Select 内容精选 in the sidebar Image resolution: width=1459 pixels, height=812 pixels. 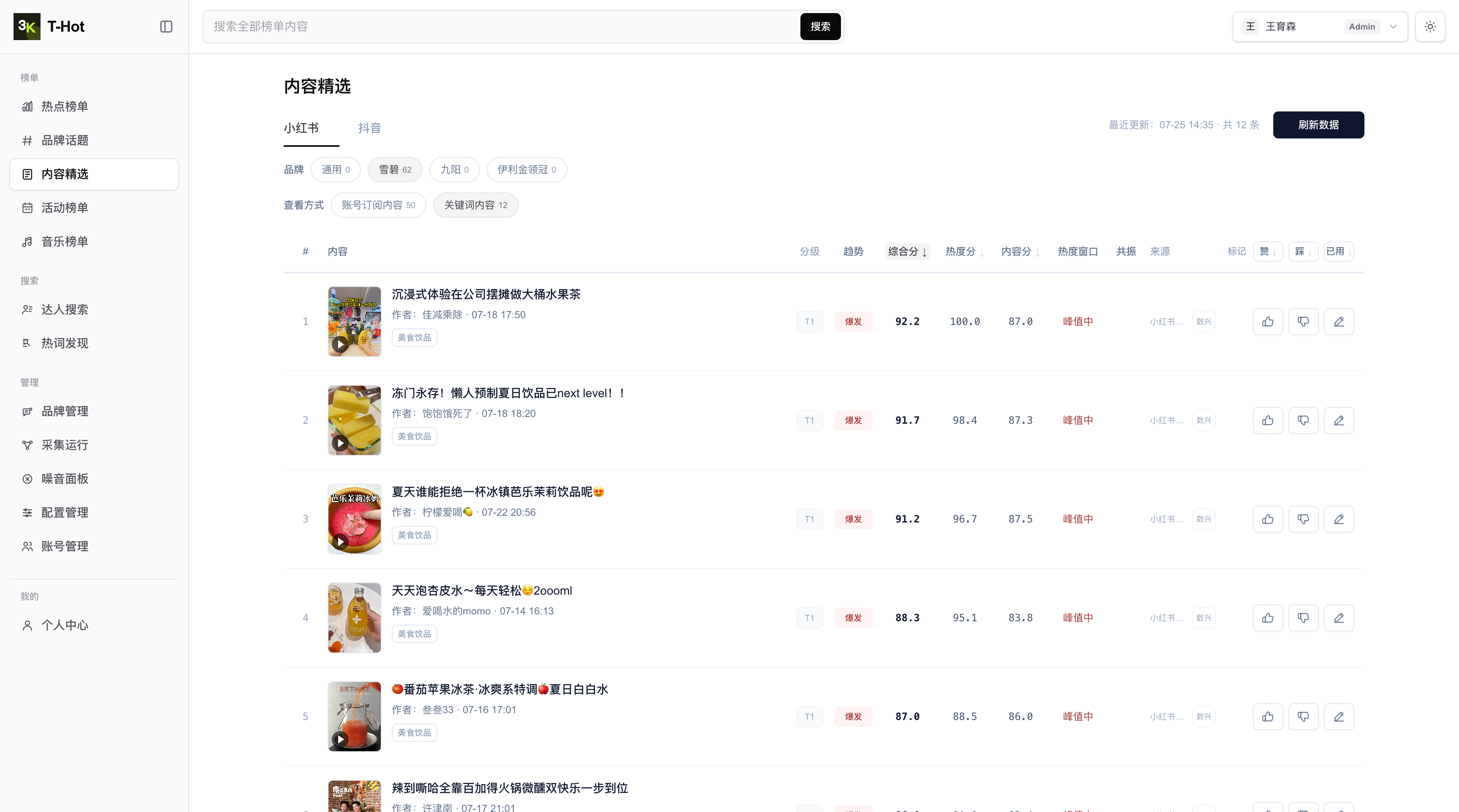click(94, 174)
